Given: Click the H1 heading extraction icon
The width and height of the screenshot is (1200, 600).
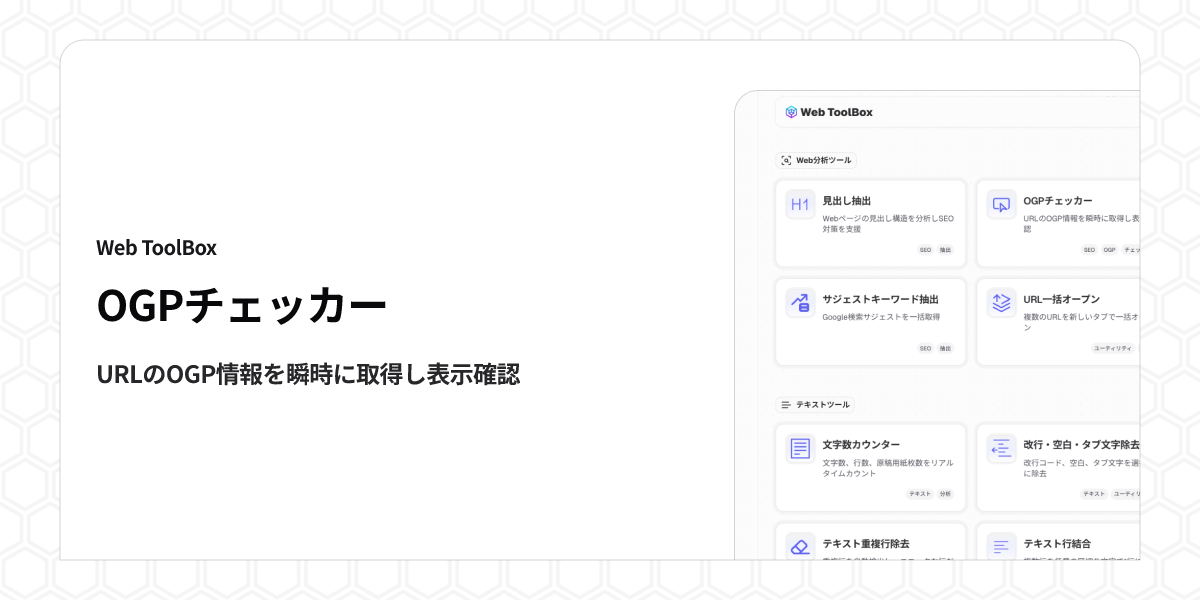Looking at the screenshot, I should tap(800, 205).
